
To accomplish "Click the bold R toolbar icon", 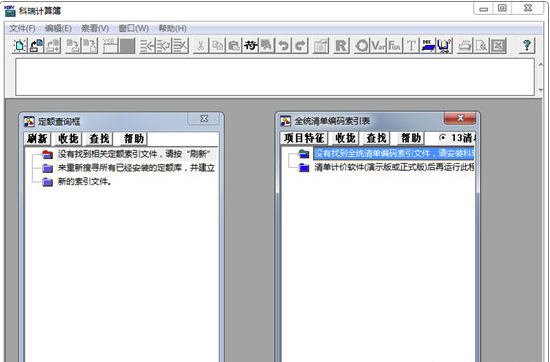I will pyautogui.click(x=341, y=46).
